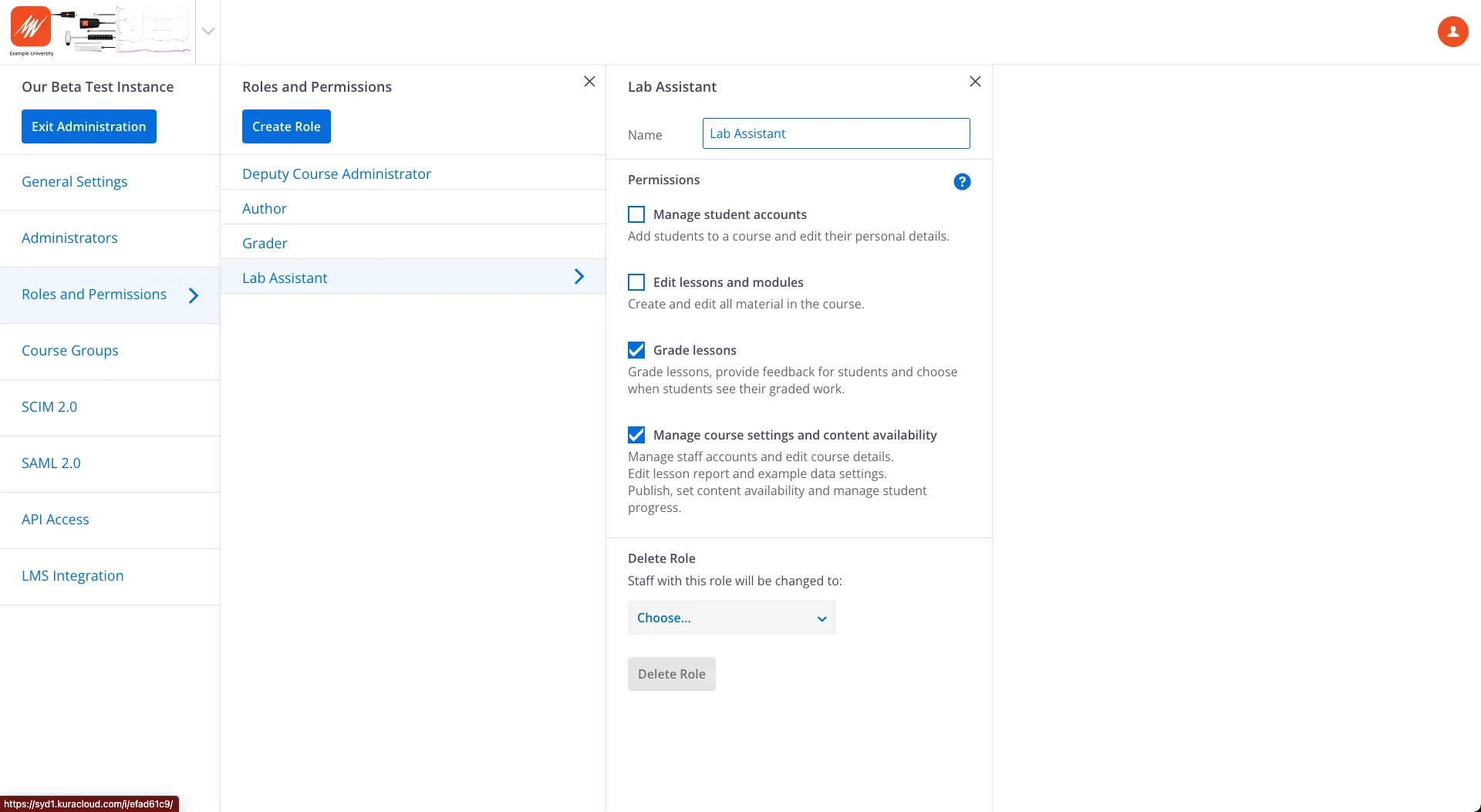The image size is (1481, 812).
Task: Select the Grader role
Action: [413, 243]
